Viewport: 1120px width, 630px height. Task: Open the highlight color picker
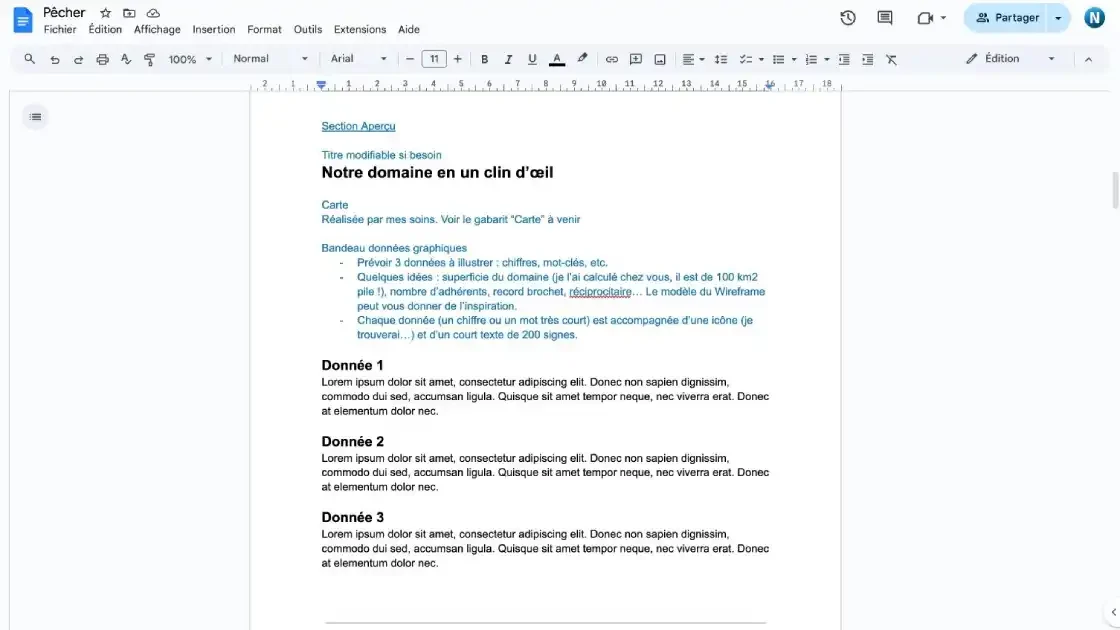[x=582, y=59]
